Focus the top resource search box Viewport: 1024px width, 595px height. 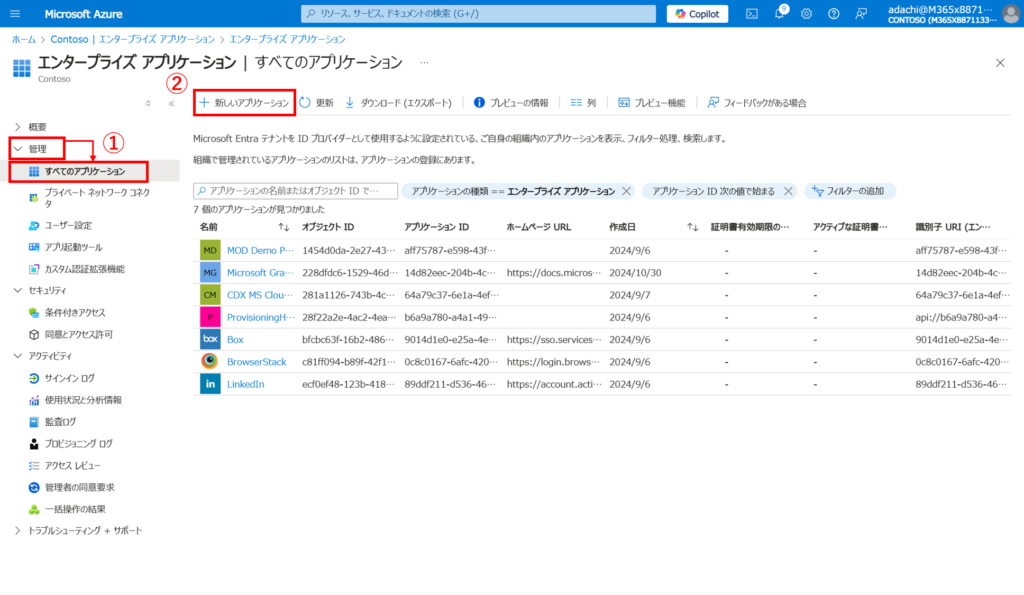pyautogui.click(x=478, y=14)
